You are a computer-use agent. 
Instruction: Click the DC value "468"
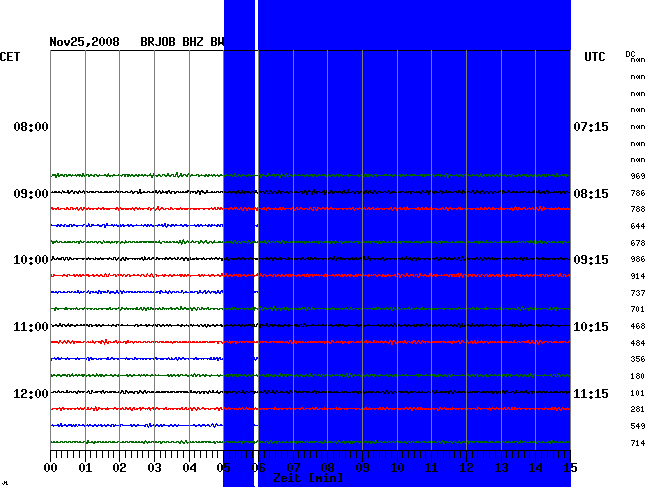click(x=638, y=326)
